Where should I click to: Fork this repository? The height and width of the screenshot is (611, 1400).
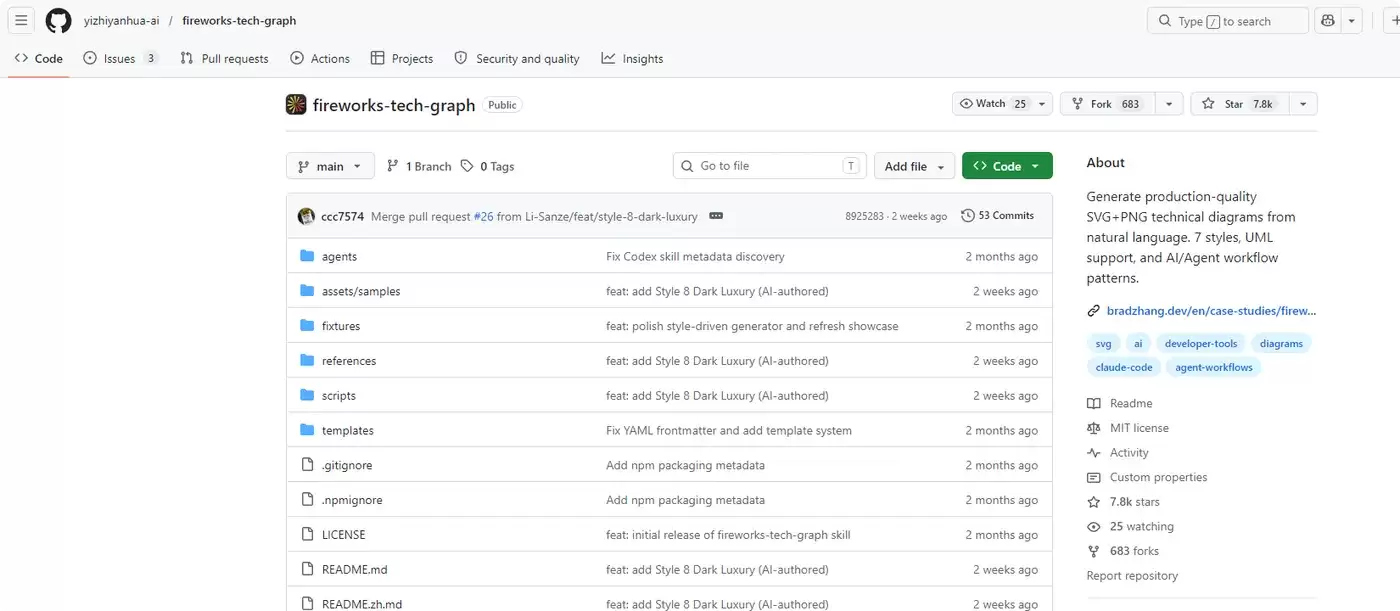1108,104
